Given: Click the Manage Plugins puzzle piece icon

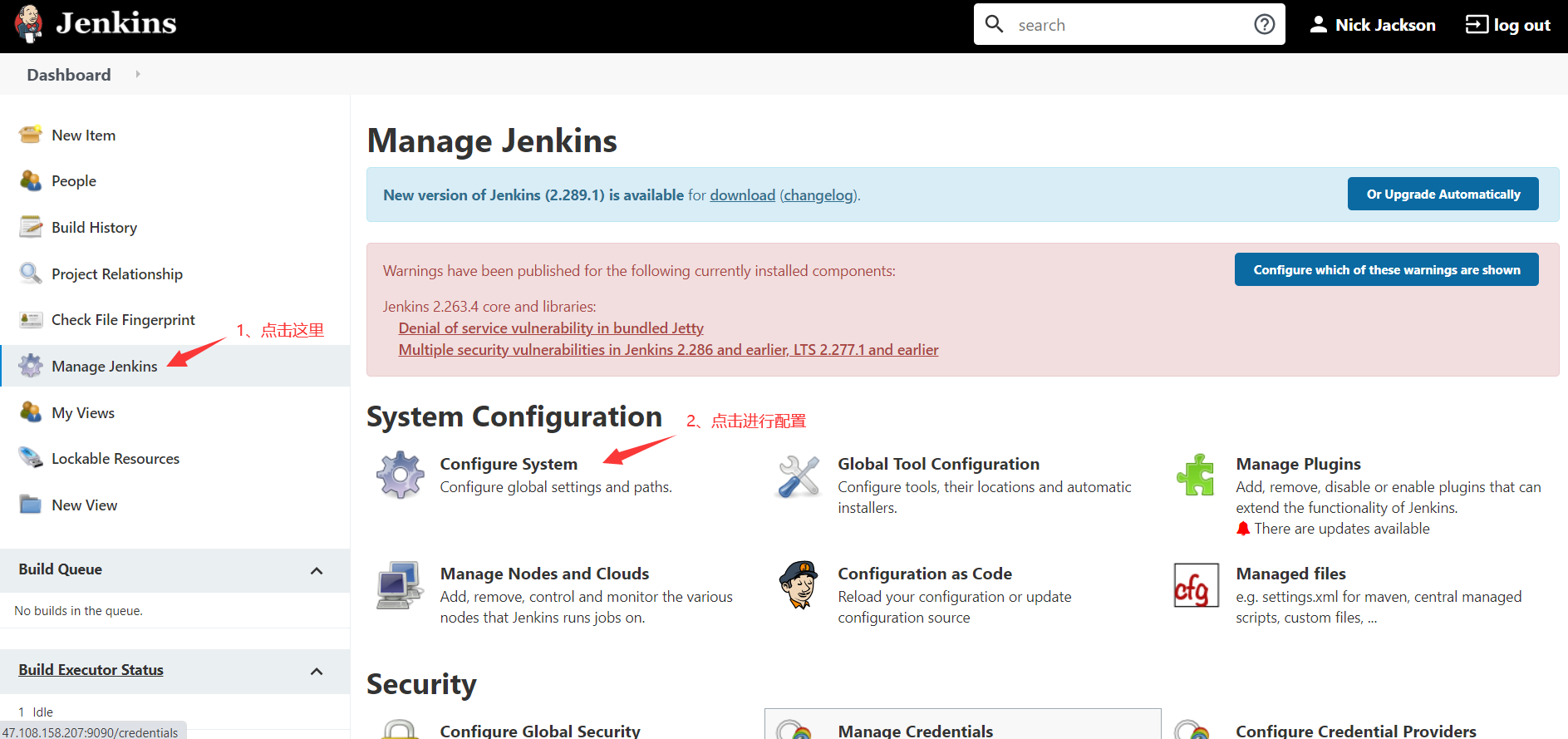Looking at the screenshot, I should (1196, 475).
